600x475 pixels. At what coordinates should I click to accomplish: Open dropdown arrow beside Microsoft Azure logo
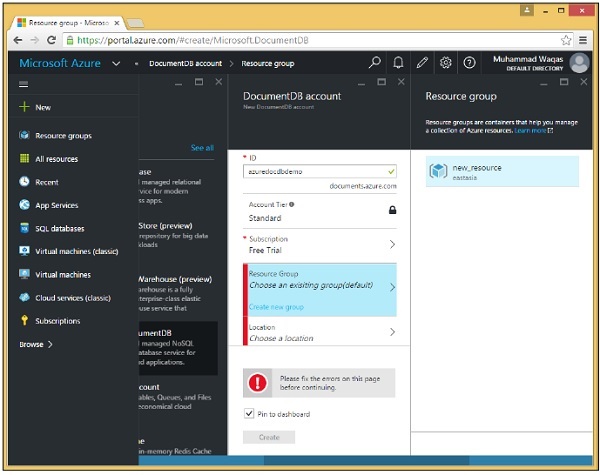point(117,63)
